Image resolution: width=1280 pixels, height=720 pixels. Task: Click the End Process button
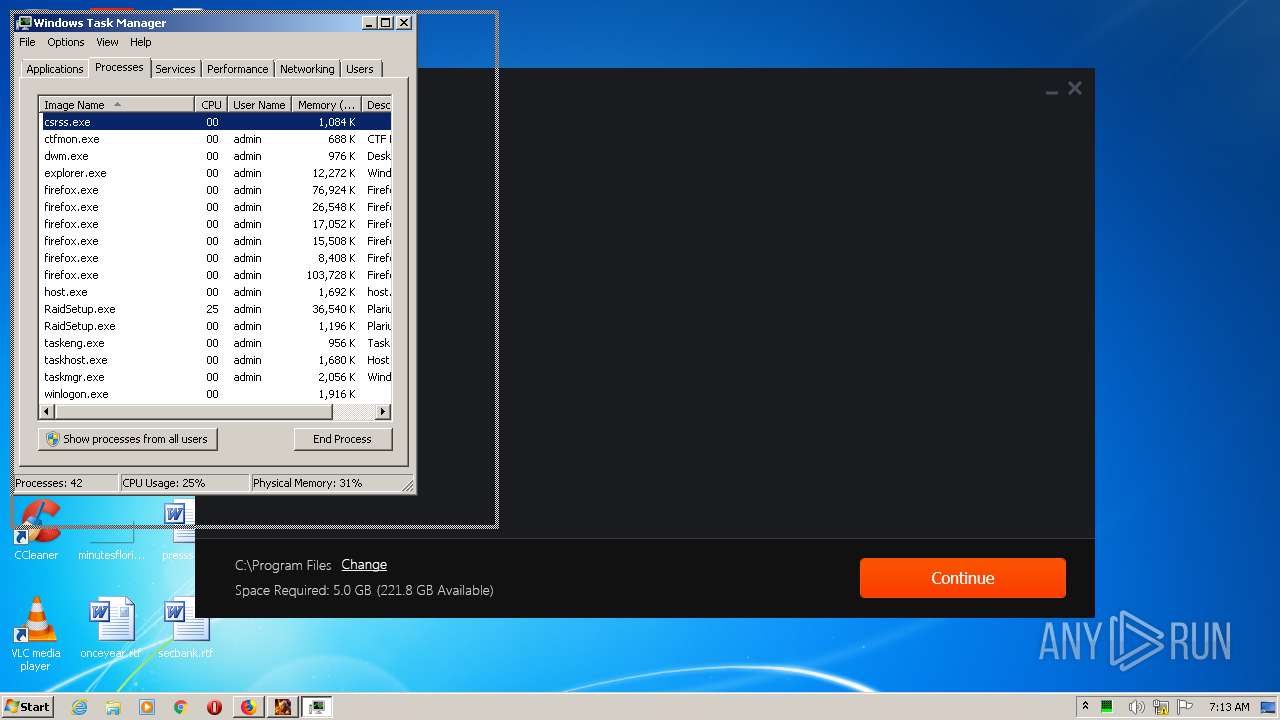click(342, 439)
